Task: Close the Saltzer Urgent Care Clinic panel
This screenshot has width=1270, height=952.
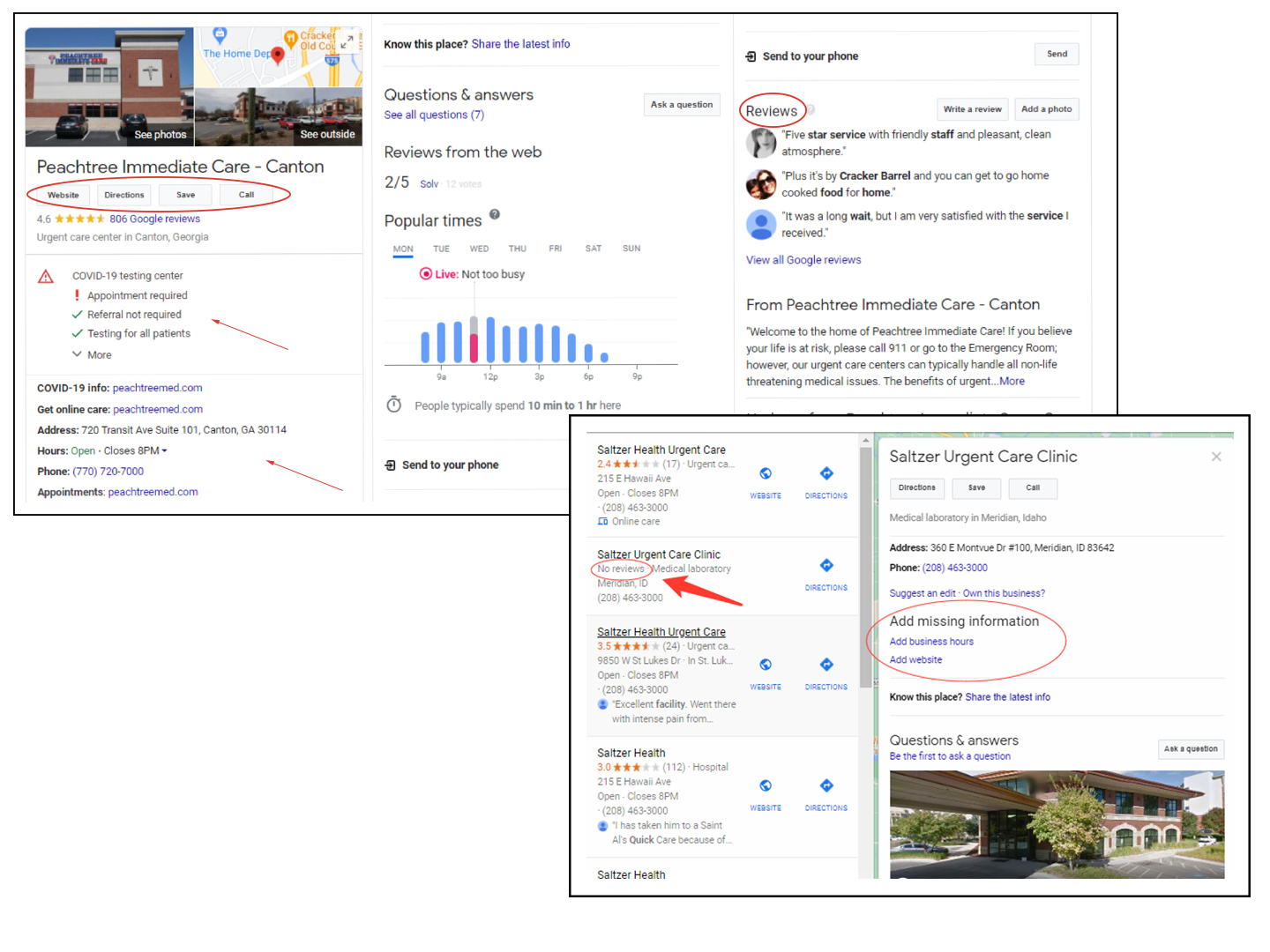Action: click(x=1216, y=457)
